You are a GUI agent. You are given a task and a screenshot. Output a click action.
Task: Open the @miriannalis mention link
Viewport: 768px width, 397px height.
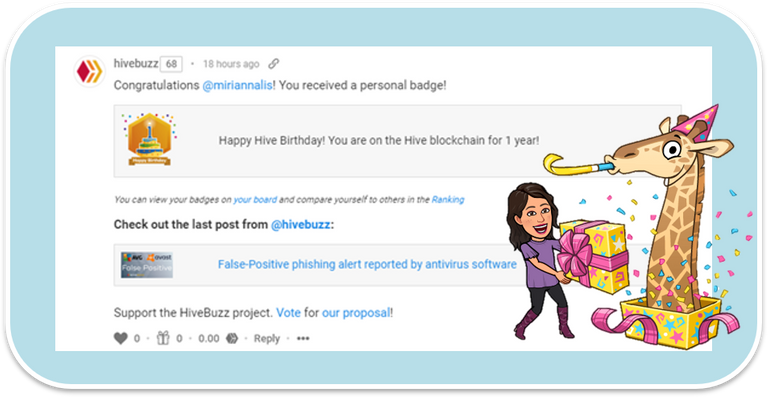238,85
